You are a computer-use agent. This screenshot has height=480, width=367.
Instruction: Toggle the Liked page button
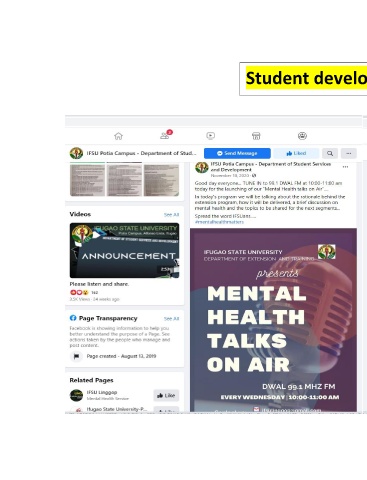click(x=296, y=153)
